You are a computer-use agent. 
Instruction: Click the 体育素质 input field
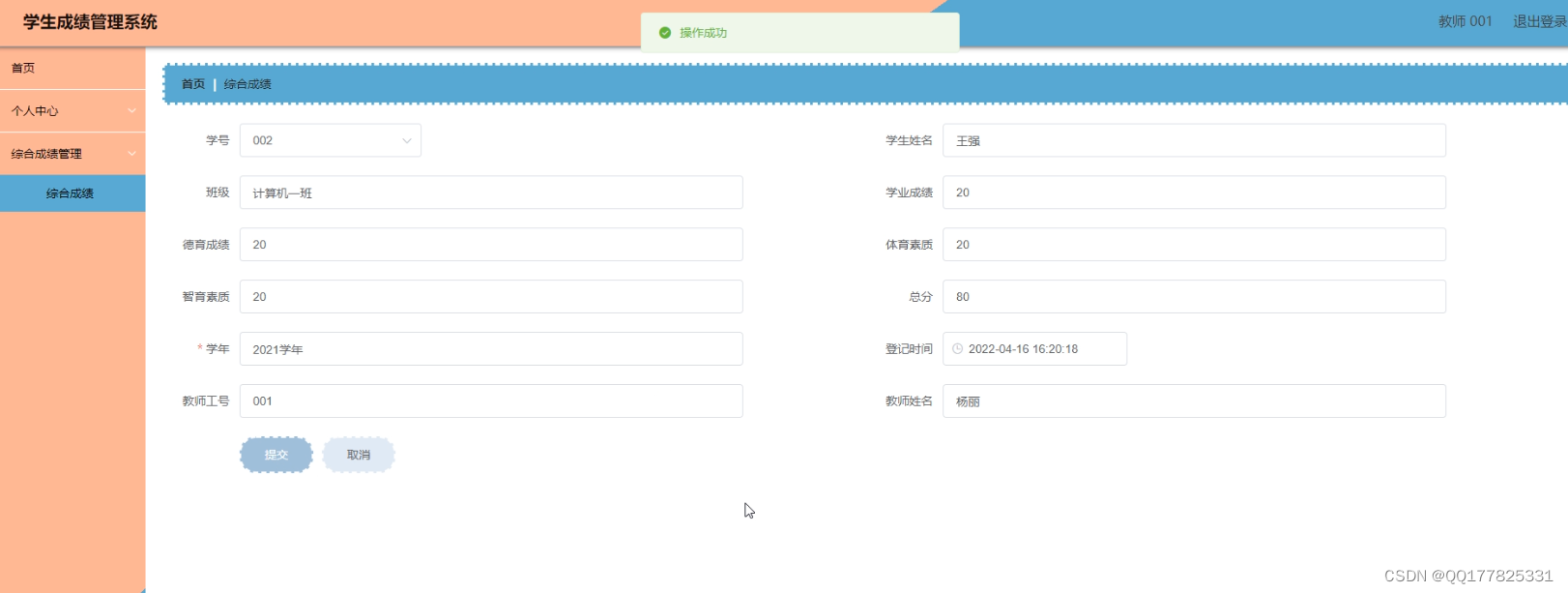tap(1194, 245)
